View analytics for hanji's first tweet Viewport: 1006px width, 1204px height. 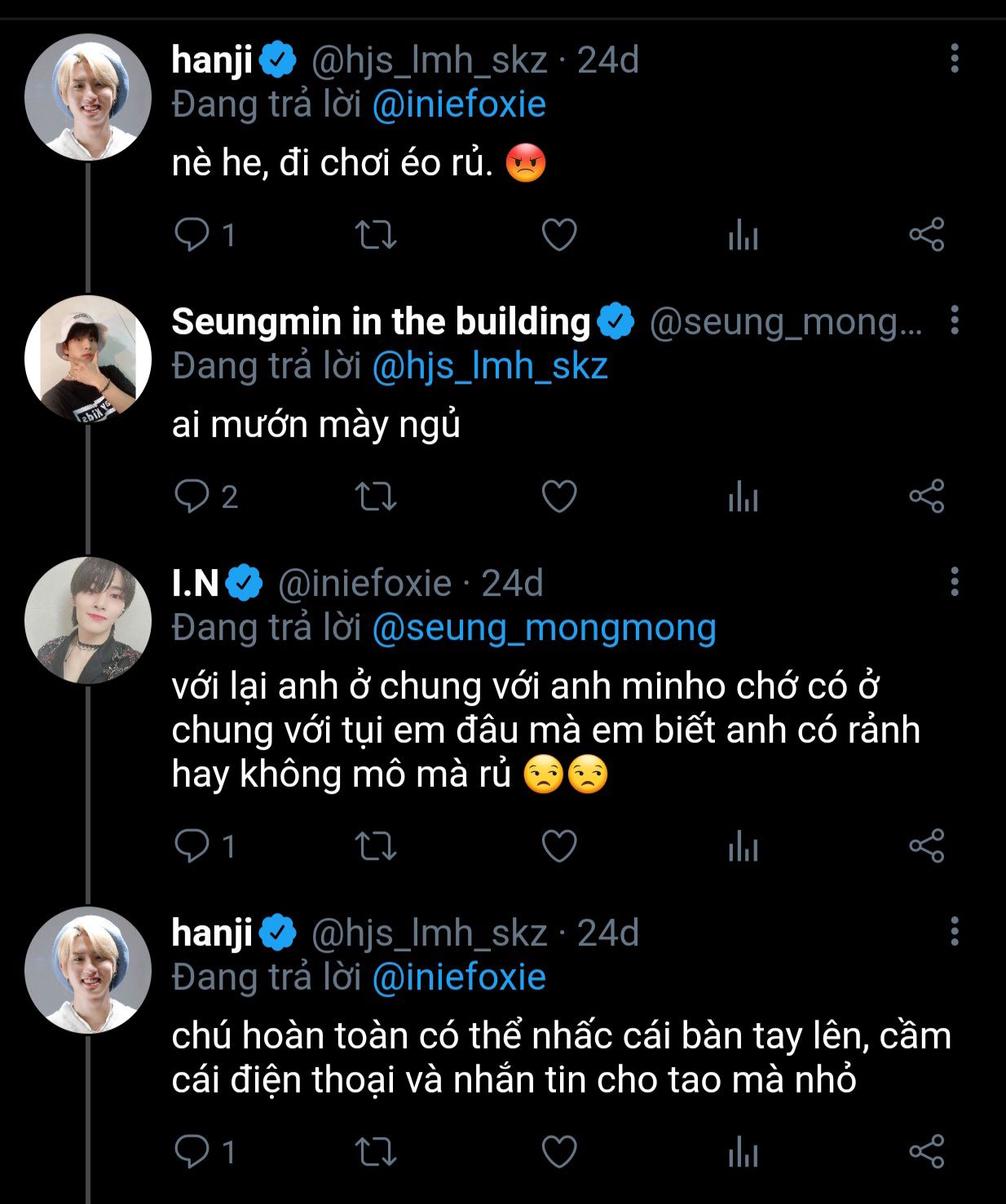[x=743, y=235]
